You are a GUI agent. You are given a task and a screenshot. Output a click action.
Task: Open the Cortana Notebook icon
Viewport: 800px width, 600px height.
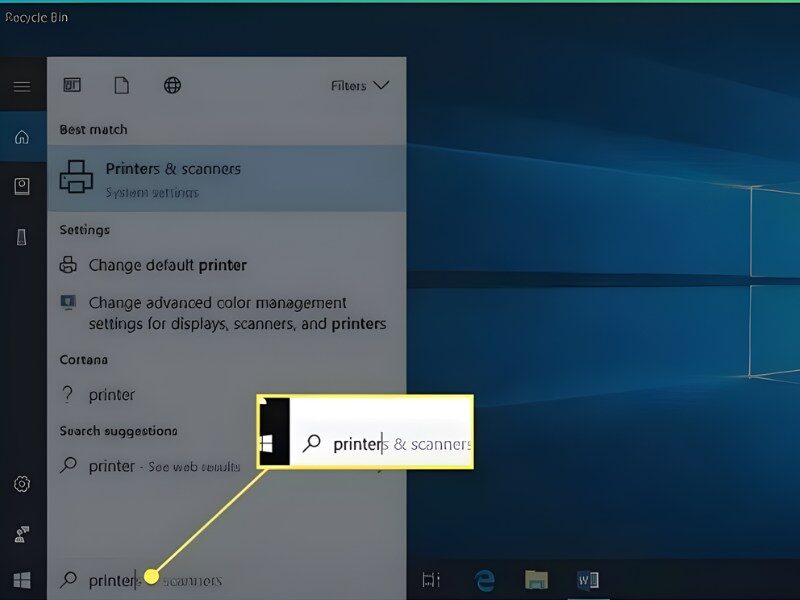[21, 186]
